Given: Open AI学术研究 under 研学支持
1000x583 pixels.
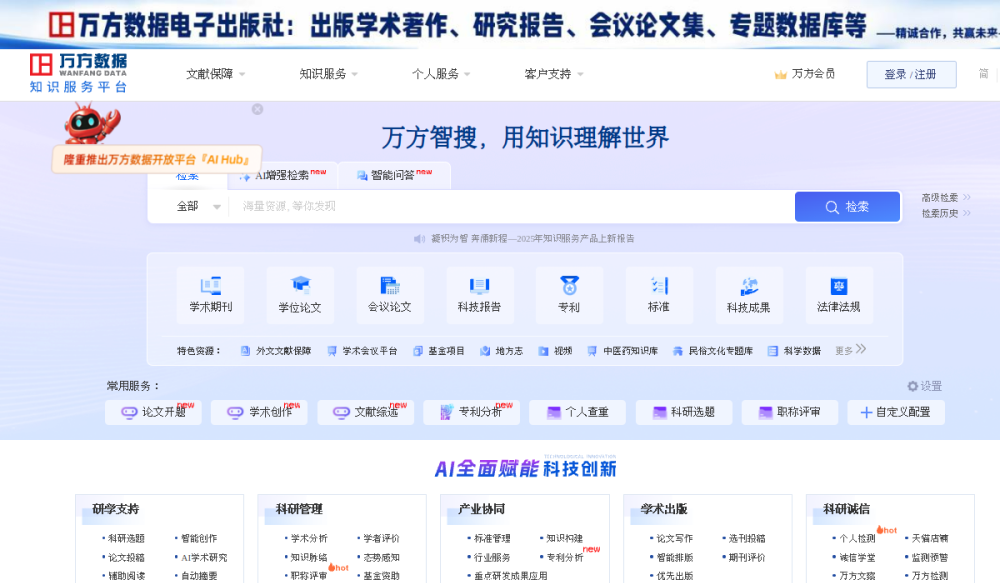Looking at the screenshot, I should [203, 557].
